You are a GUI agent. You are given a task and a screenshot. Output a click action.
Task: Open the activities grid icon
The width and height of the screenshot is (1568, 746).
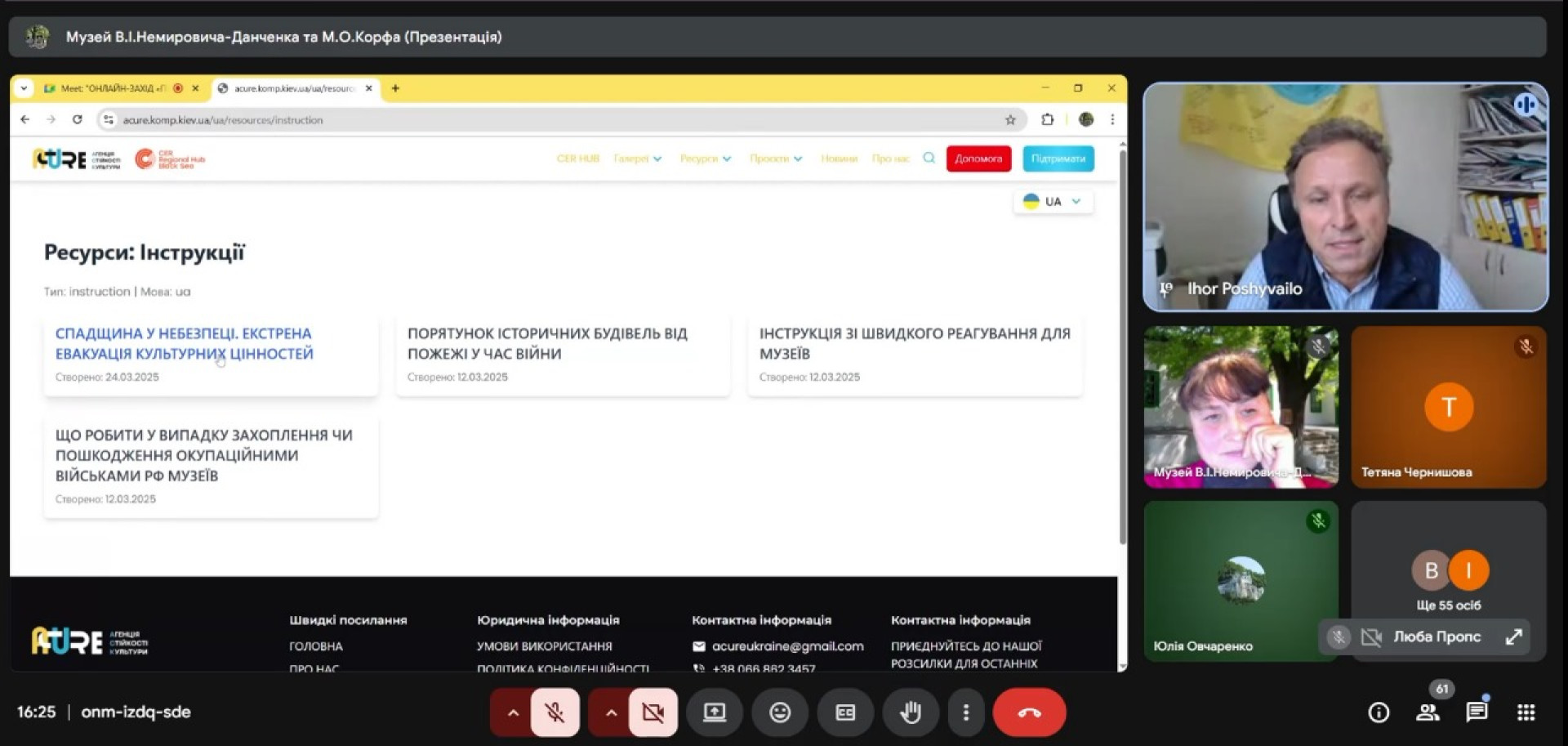pyautogui.click(x=1526, y=712)
